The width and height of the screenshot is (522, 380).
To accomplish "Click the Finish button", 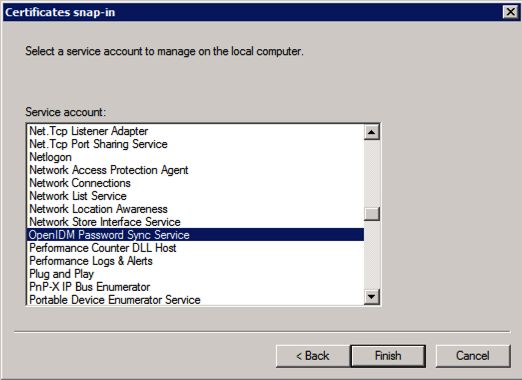I will coord(388,356).
